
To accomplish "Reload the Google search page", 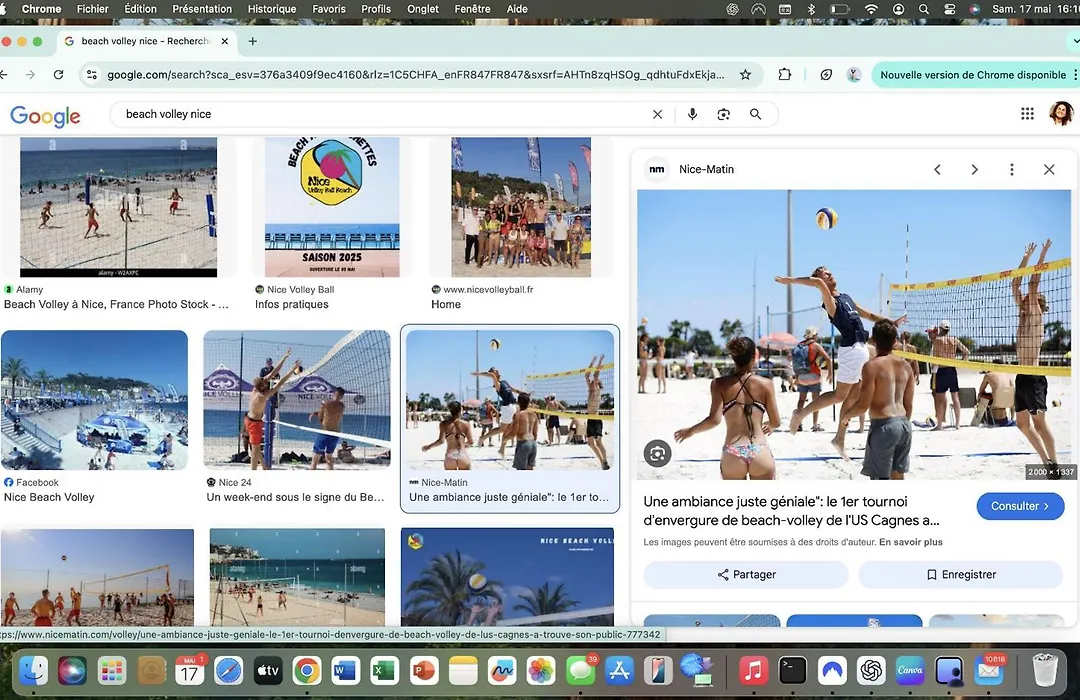I will coord(59,74).
